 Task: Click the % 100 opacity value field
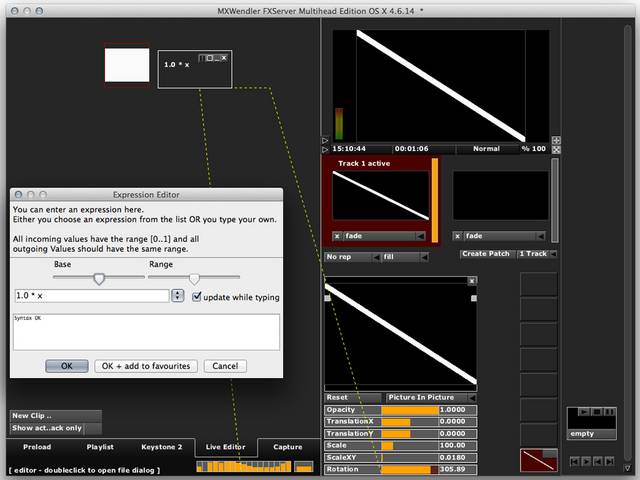(533, 149)
